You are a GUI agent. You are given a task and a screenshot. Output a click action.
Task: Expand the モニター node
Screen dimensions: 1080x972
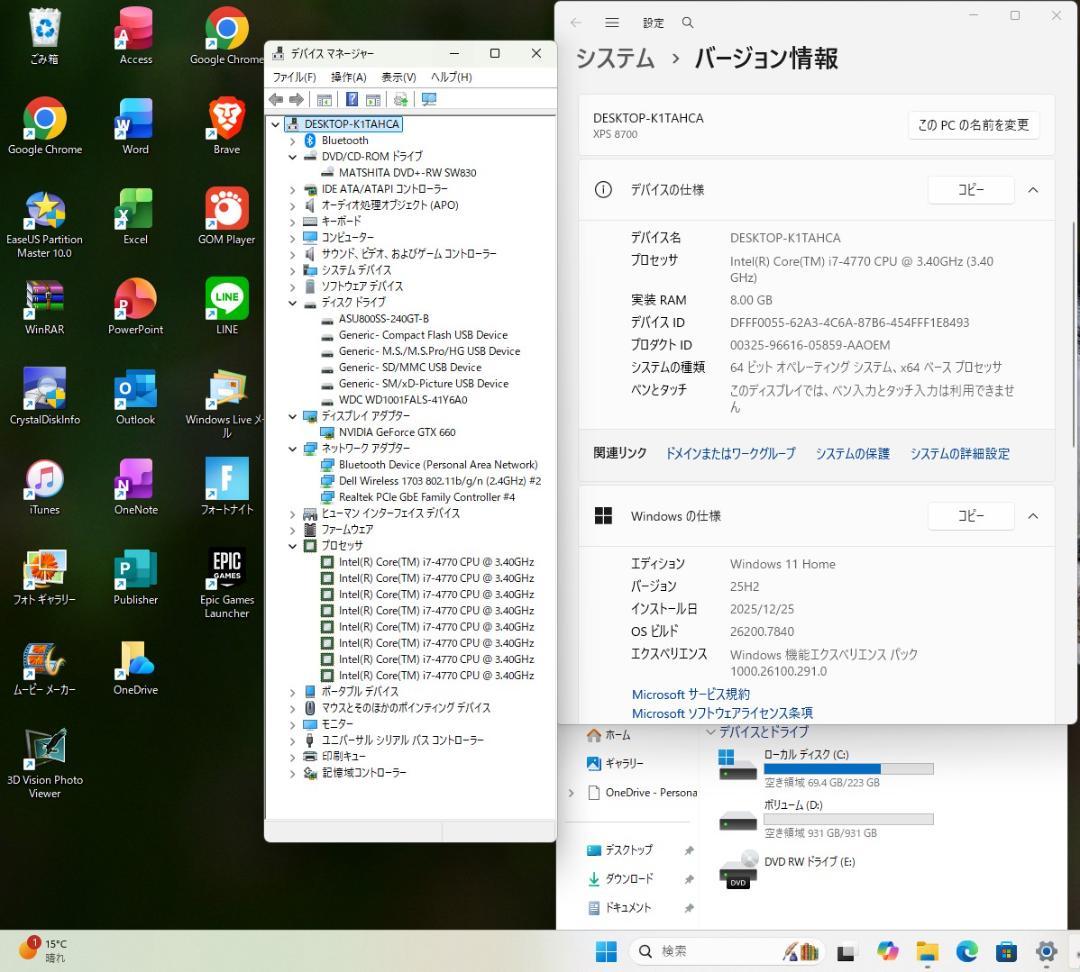click(x=292, y=725)
